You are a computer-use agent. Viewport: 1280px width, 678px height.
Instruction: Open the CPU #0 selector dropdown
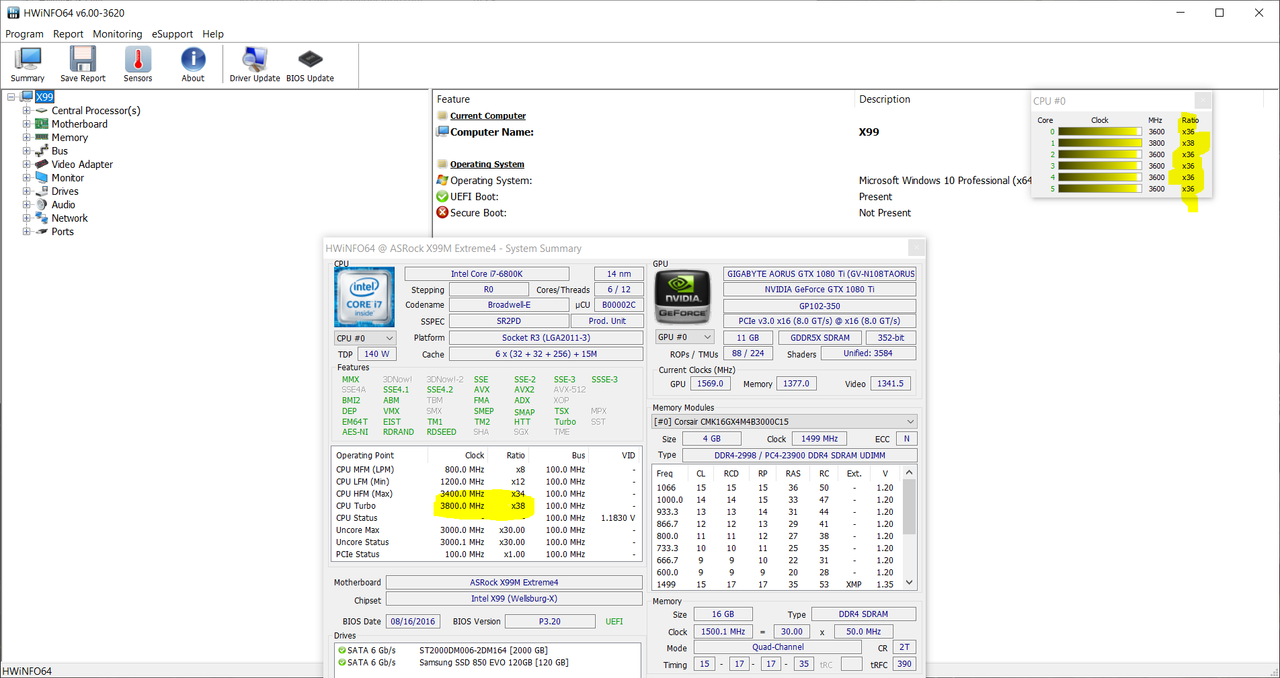point(364,338)
